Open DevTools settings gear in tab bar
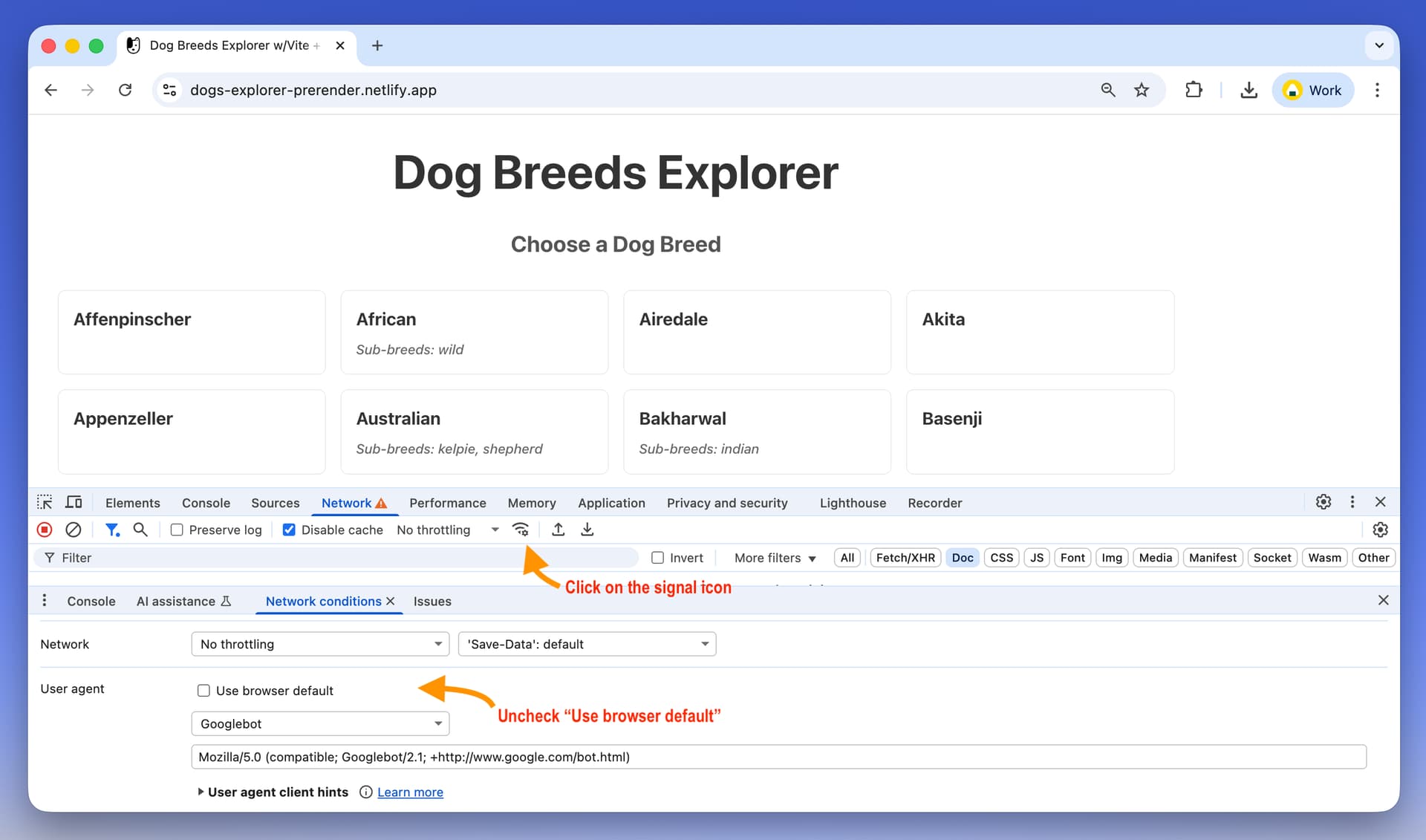Image resolution: width=1426 pixels, height=840 pixels. 1323,502
